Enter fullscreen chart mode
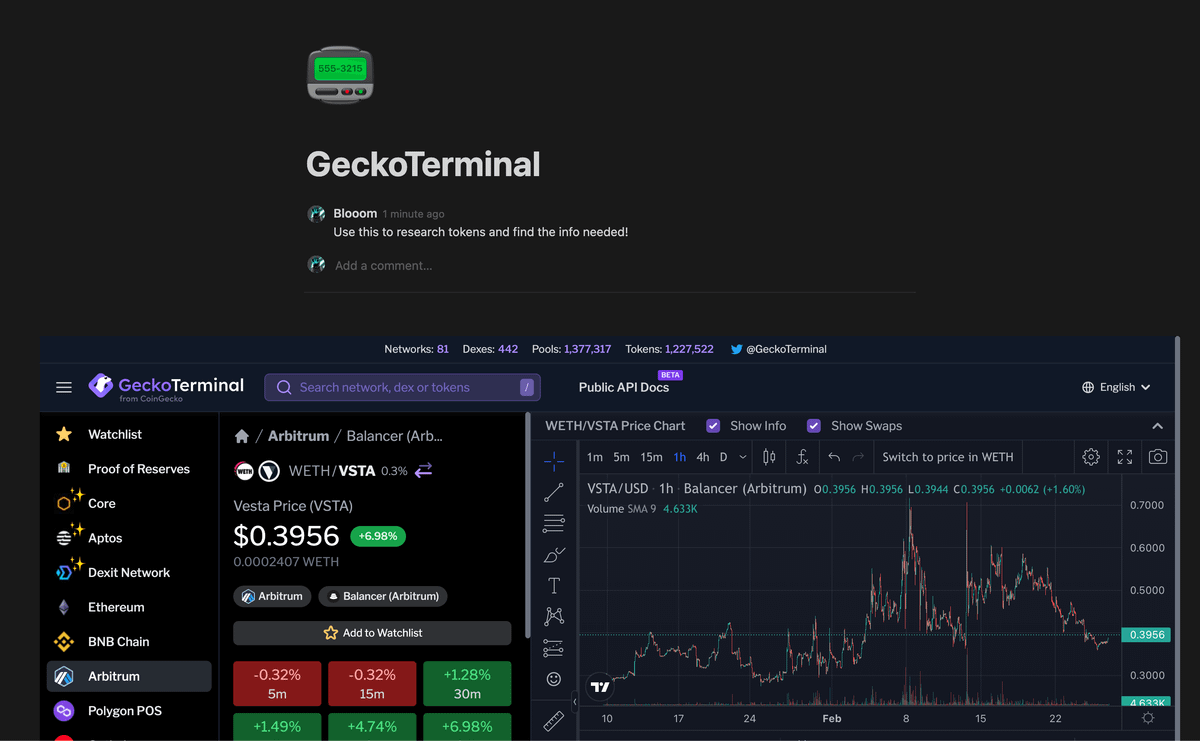This screenshot has height=741, width=1200. (x=1124, y=457)
